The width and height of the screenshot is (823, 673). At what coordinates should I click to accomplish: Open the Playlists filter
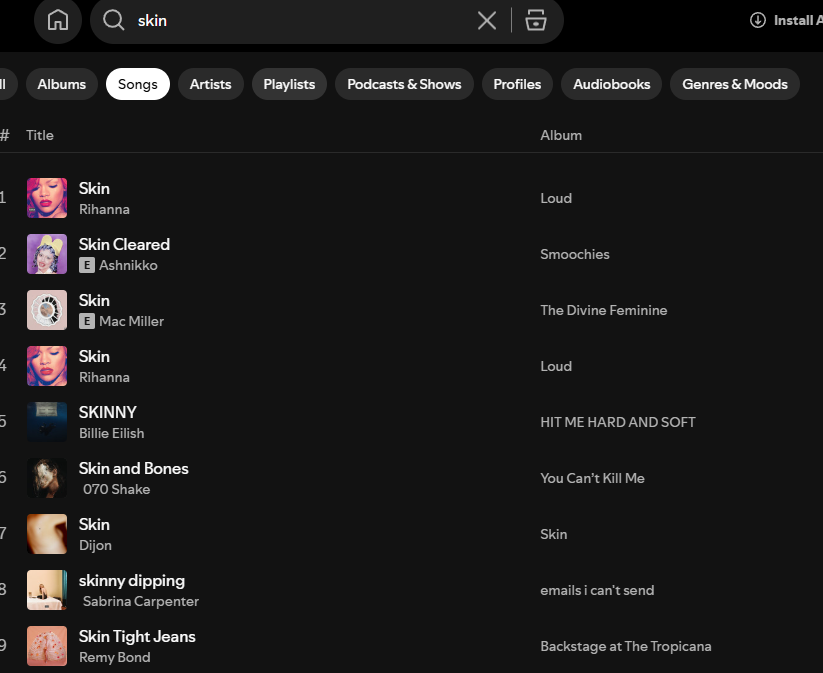pos(289,84)
